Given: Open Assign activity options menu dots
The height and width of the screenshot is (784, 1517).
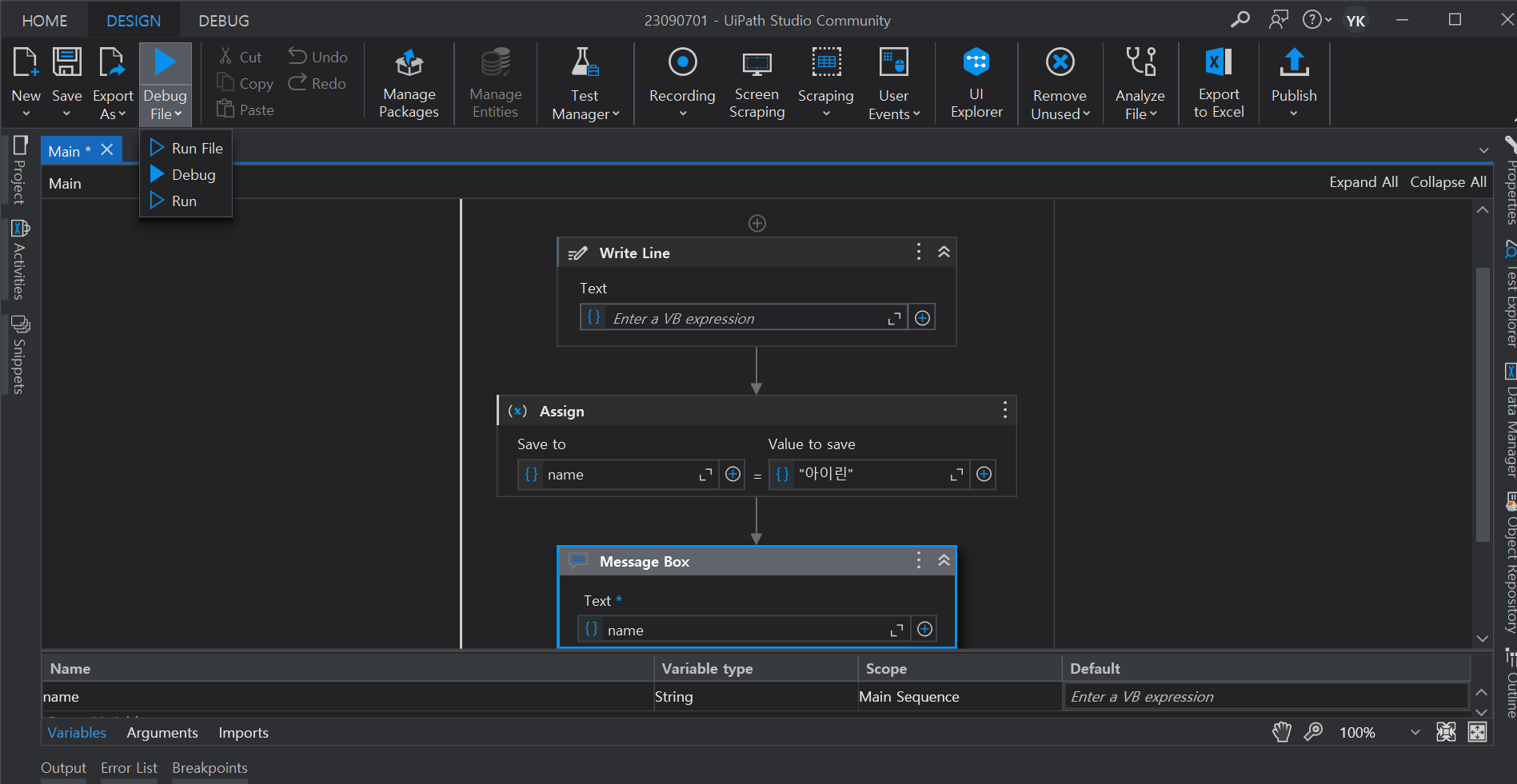Looking at the screenshot, I should tap(1005, 411).
